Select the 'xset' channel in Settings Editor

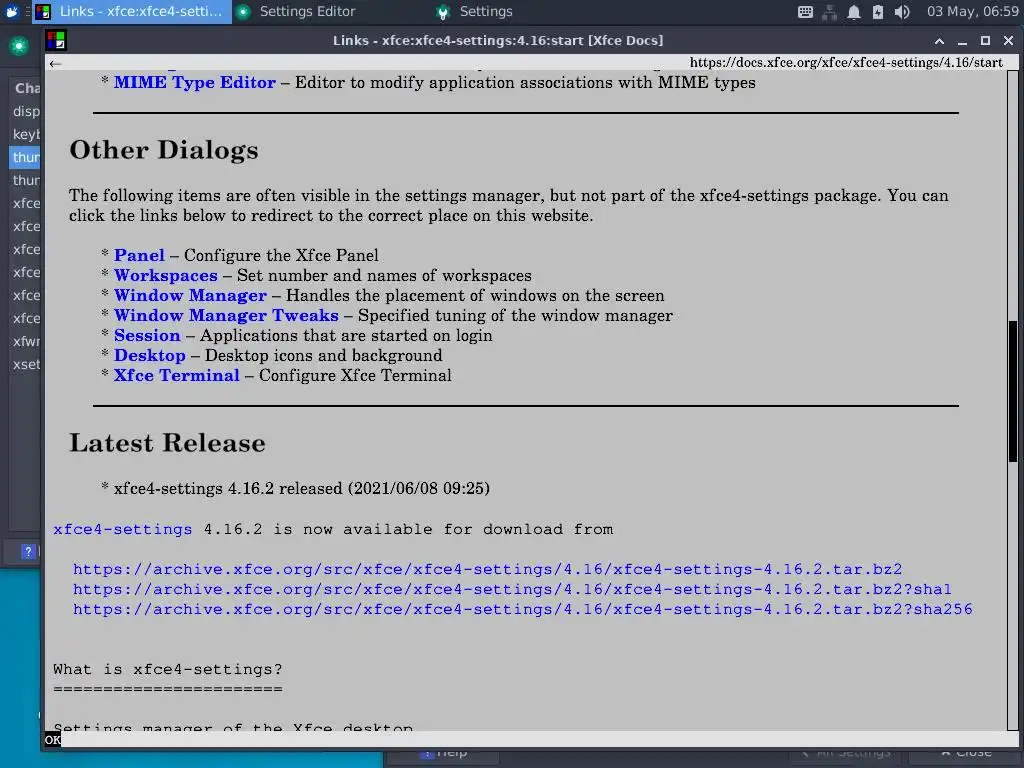tap(26, 364)
